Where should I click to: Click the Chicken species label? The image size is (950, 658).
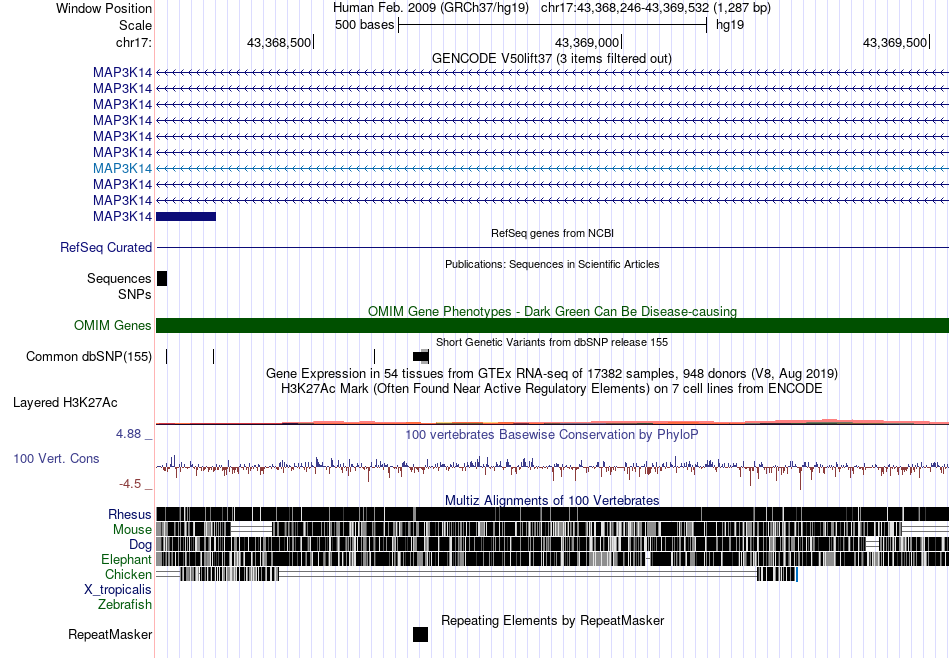[x=128, y=574]
